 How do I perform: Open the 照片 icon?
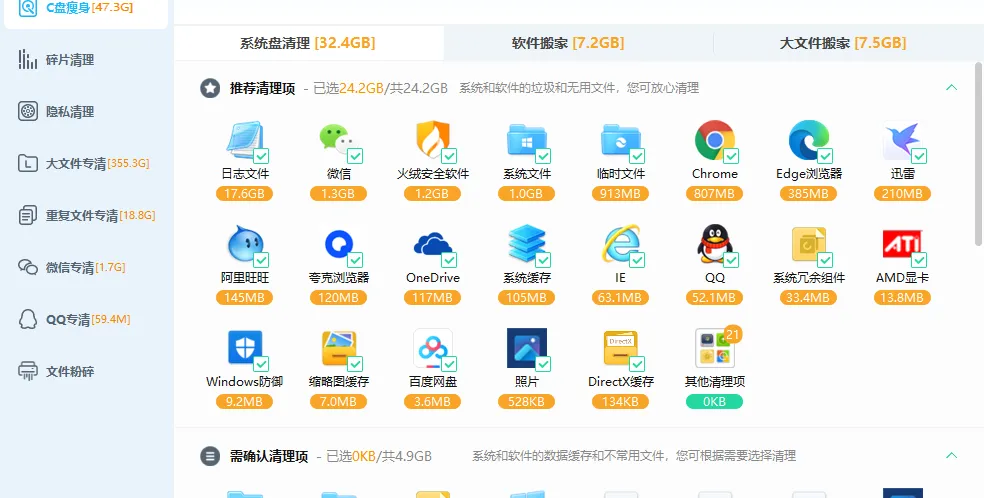pyautogui.click(x=527, y=349)
